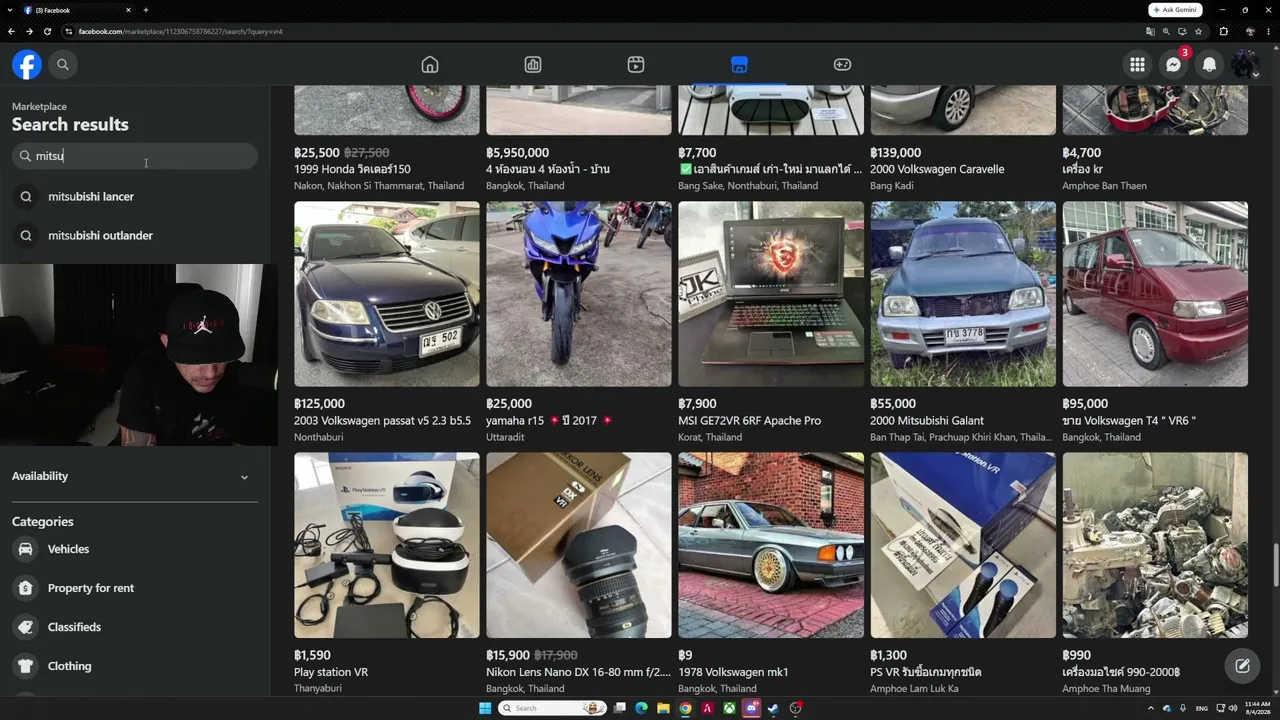Open the red Volkswagen T4 van photo

(1155, 294)
